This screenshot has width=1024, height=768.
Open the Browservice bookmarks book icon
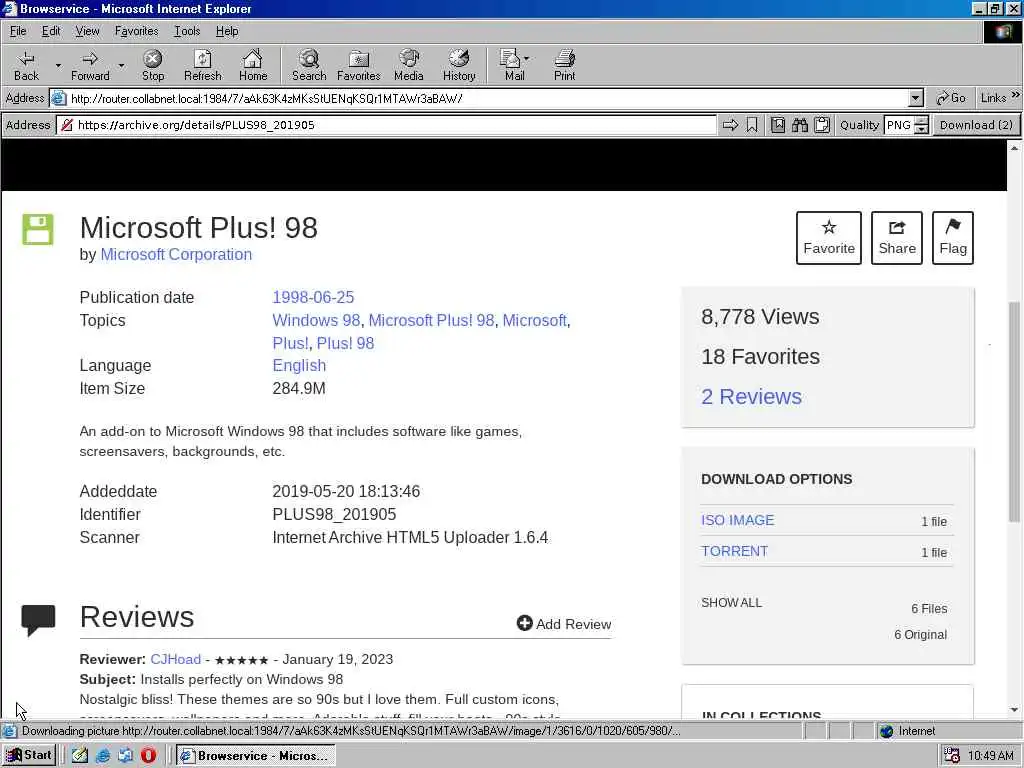[x=777, y=125]
